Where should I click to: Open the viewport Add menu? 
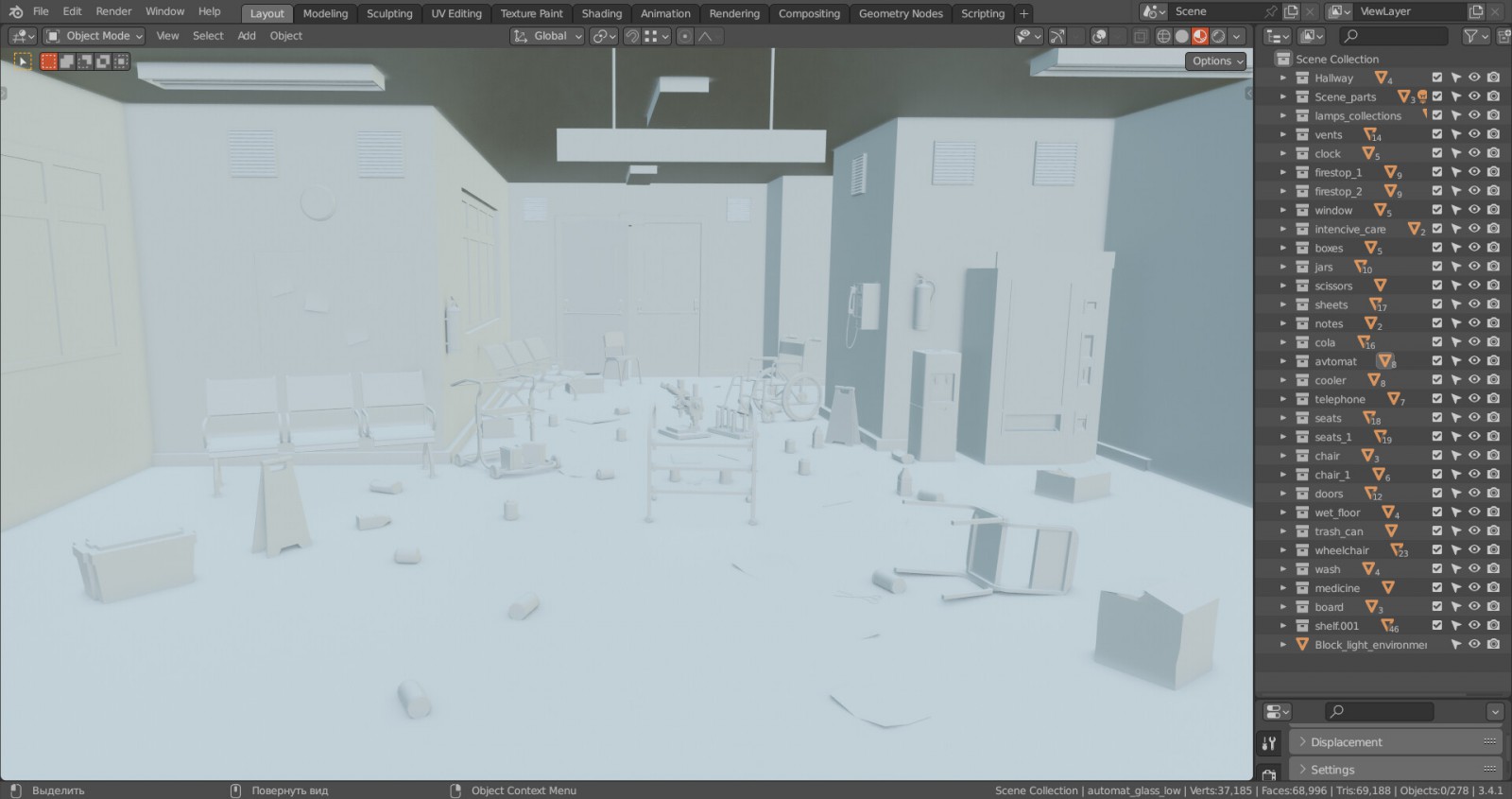247,36
